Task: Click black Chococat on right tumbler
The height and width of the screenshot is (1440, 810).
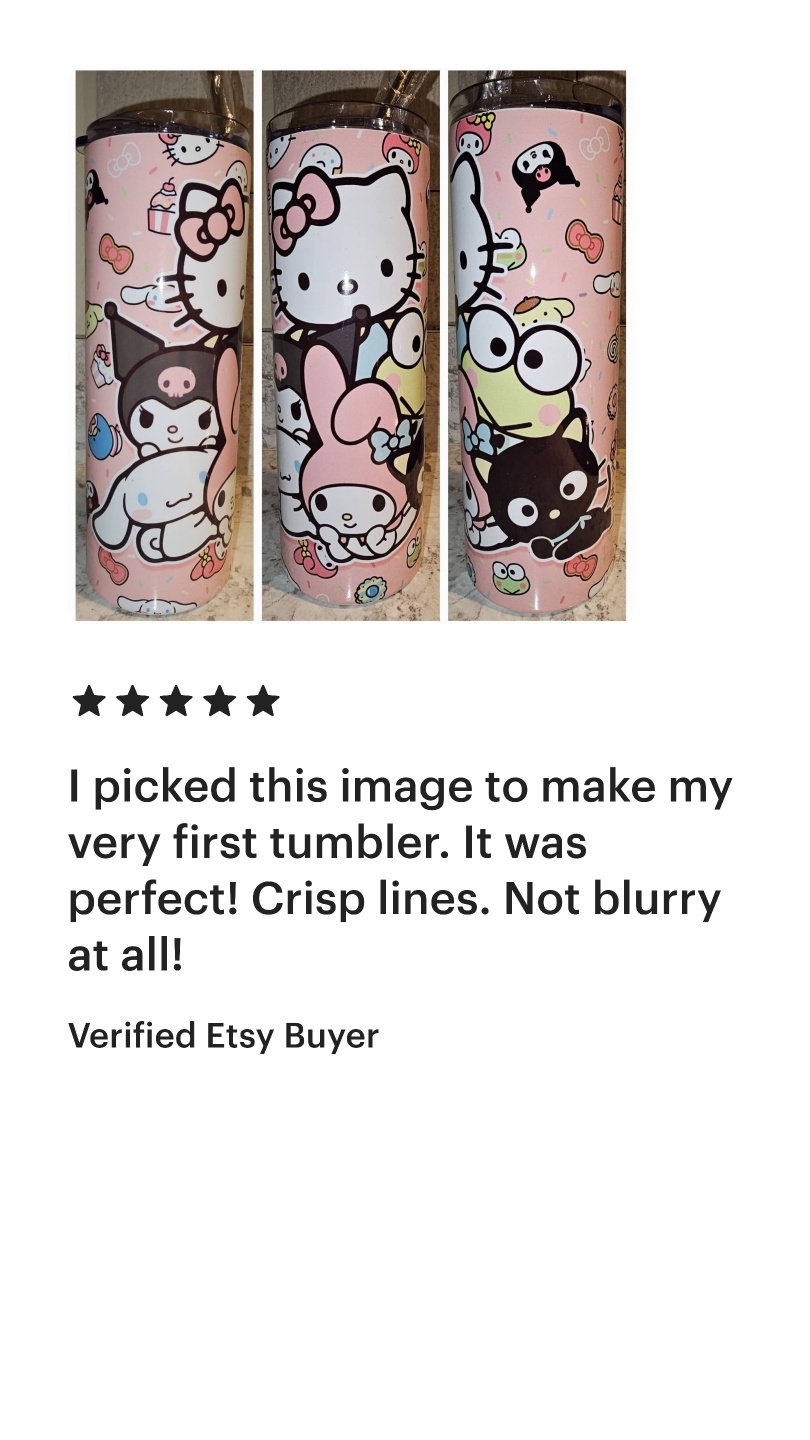Action: coord(548,490)
